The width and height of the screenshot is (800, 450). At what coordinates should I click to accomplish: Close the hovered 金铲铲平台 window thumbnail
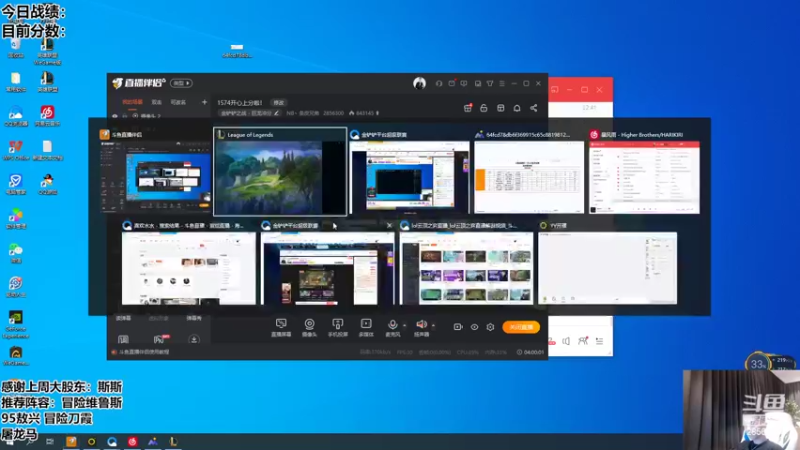pos(389,225)
